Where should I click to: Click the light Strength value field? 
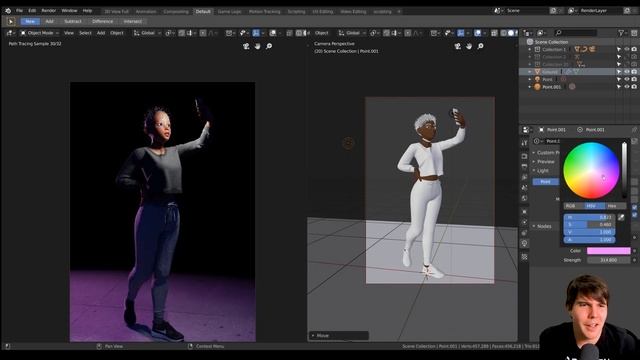[x=608, y=260]
